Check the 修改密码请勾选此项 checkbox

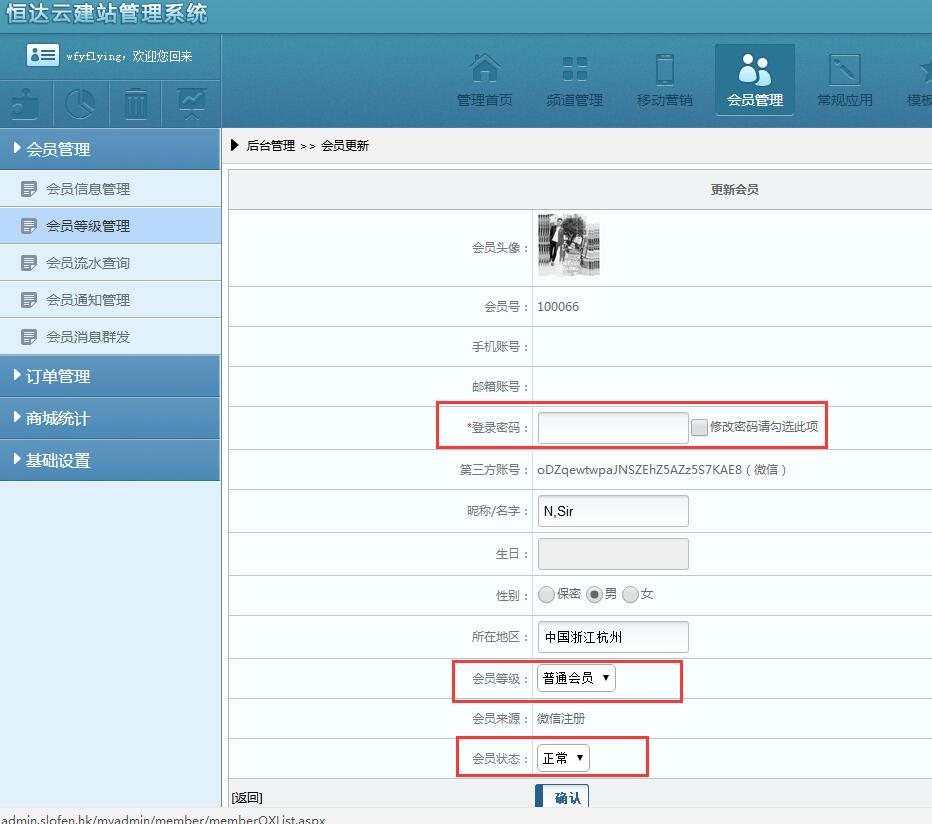click(x=699, y=427)
